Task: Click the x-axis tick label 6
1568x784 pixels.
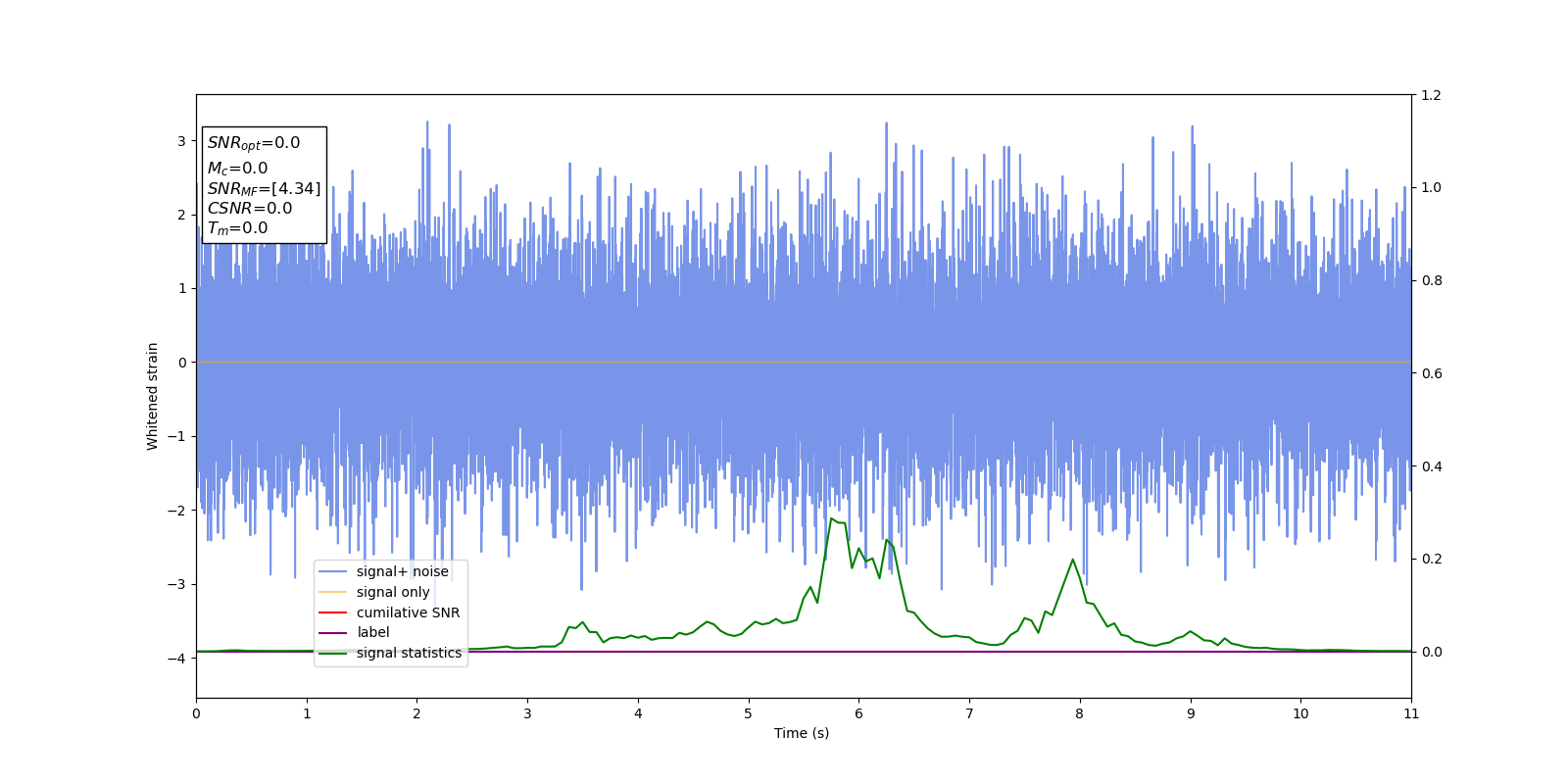Action: tap(858, 713)
